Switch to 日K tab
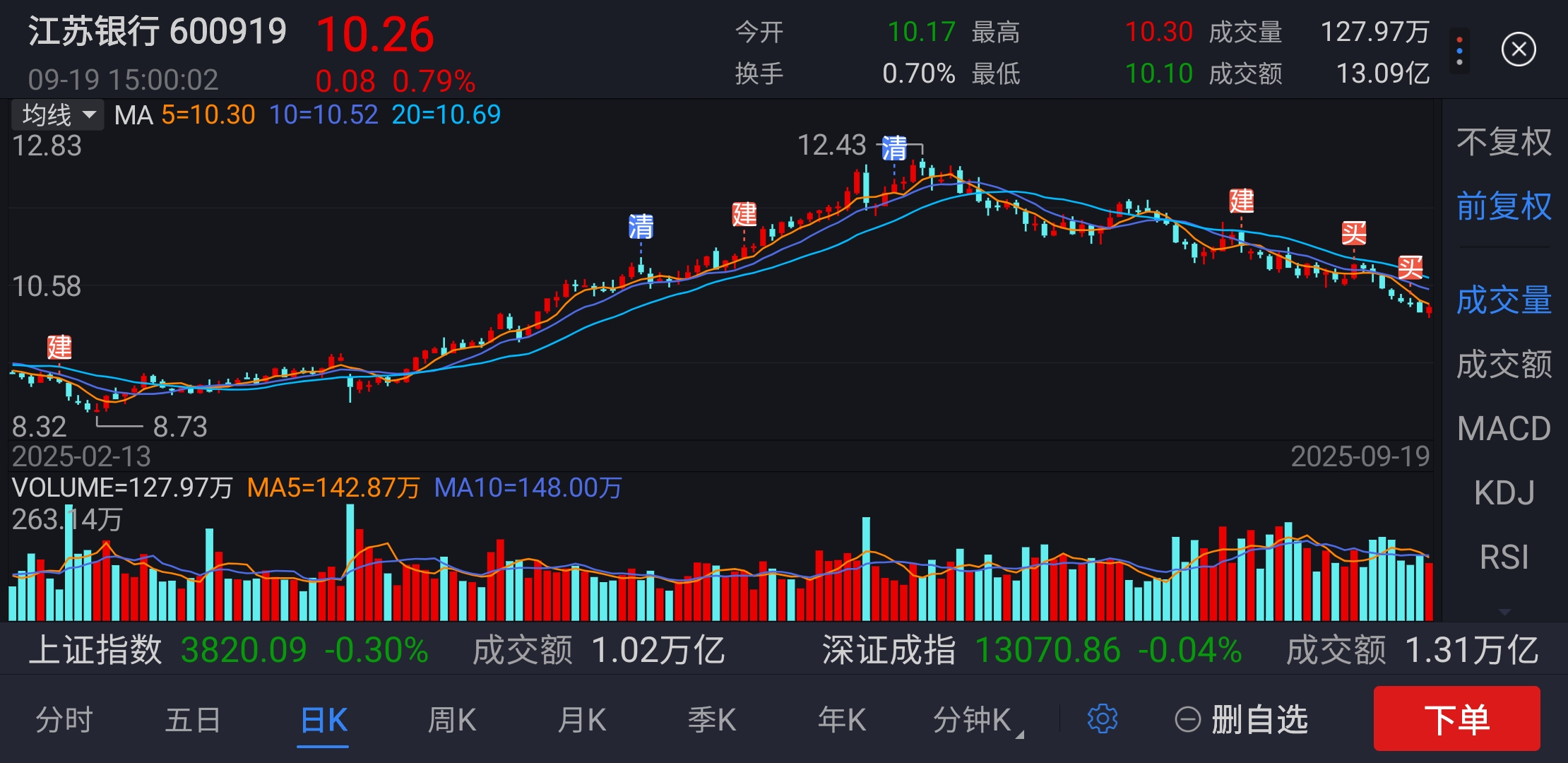Screen dimensions: 1568x763 pyautogui.click(x=323, y=720)
